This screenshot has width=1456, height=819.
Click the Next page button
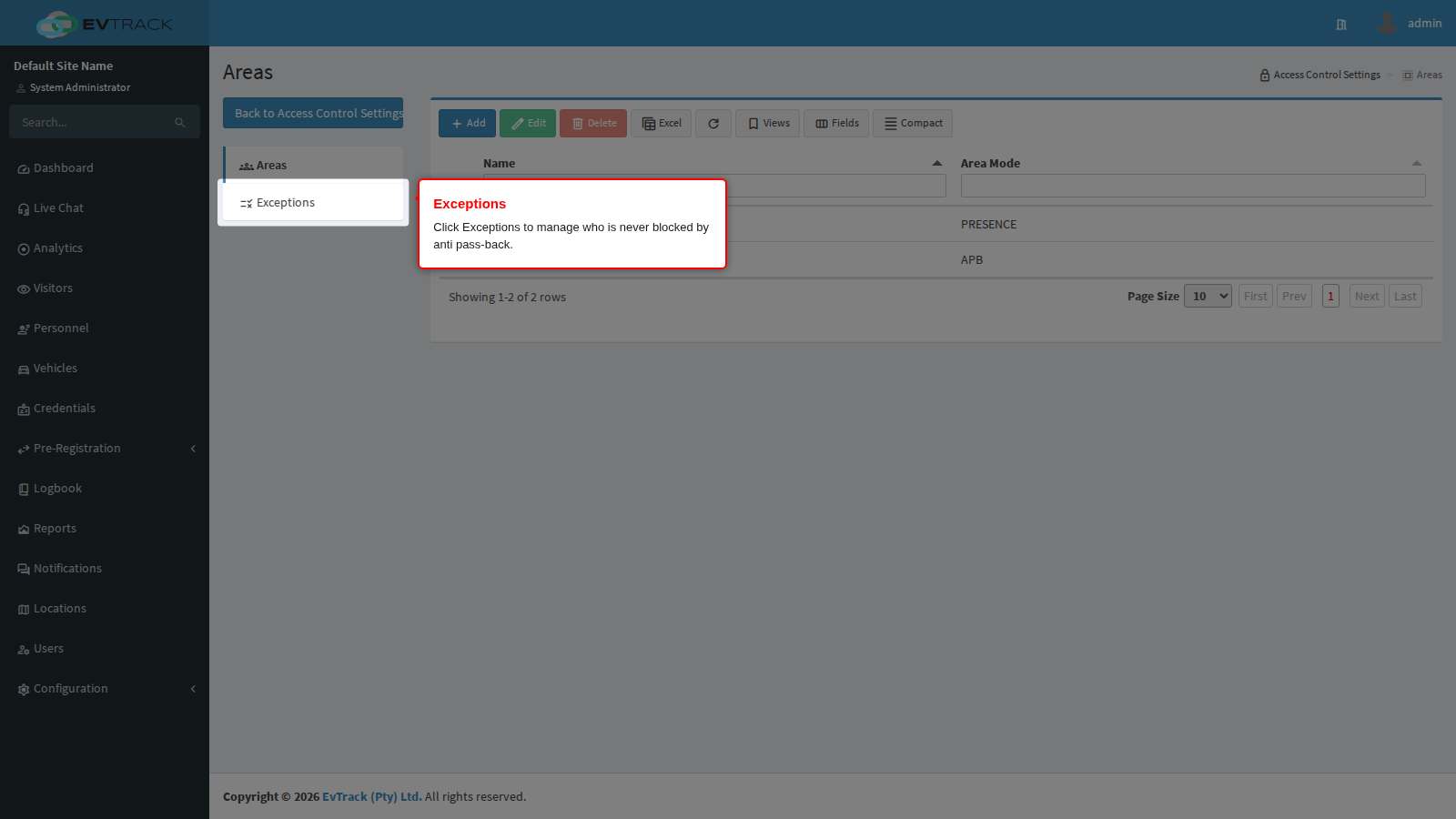(x=1367, y=296)
